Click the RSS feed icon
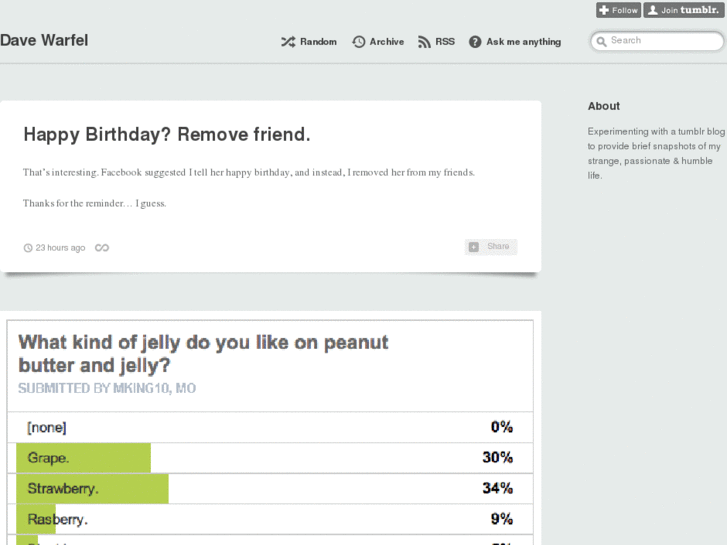 coord(424,42)
